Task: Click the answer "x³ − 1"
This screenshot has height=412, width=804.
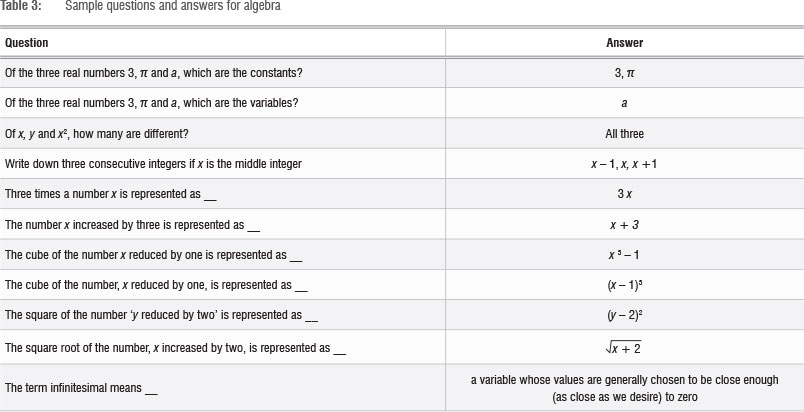Action: point(624,254)
